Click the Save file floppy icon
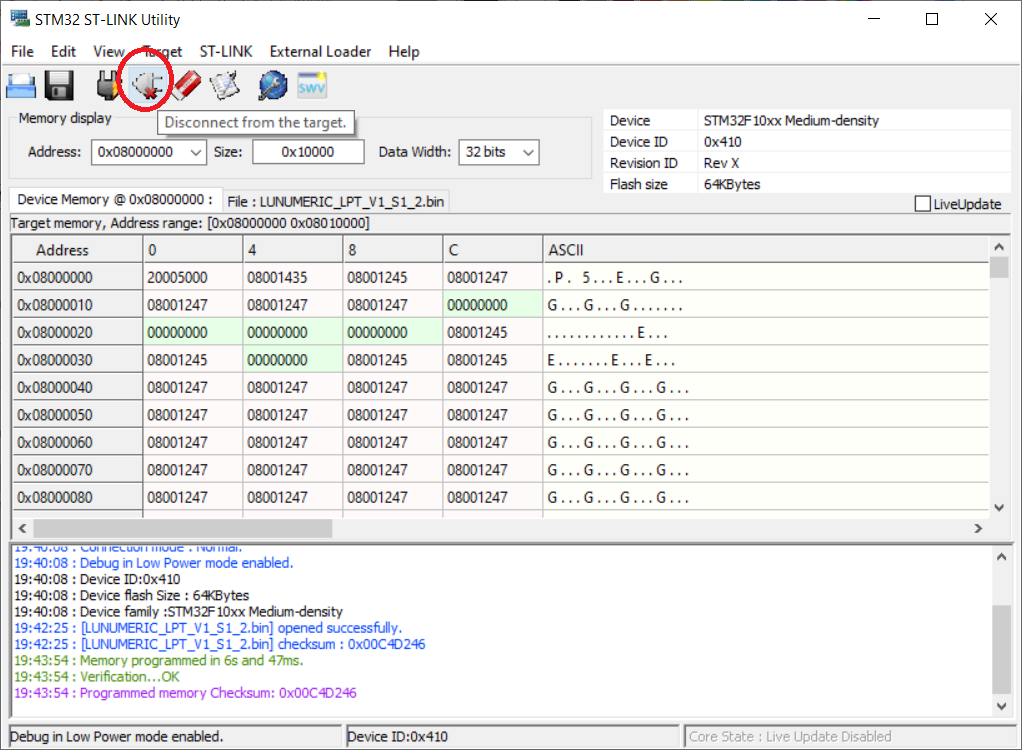 pos(60,86)
